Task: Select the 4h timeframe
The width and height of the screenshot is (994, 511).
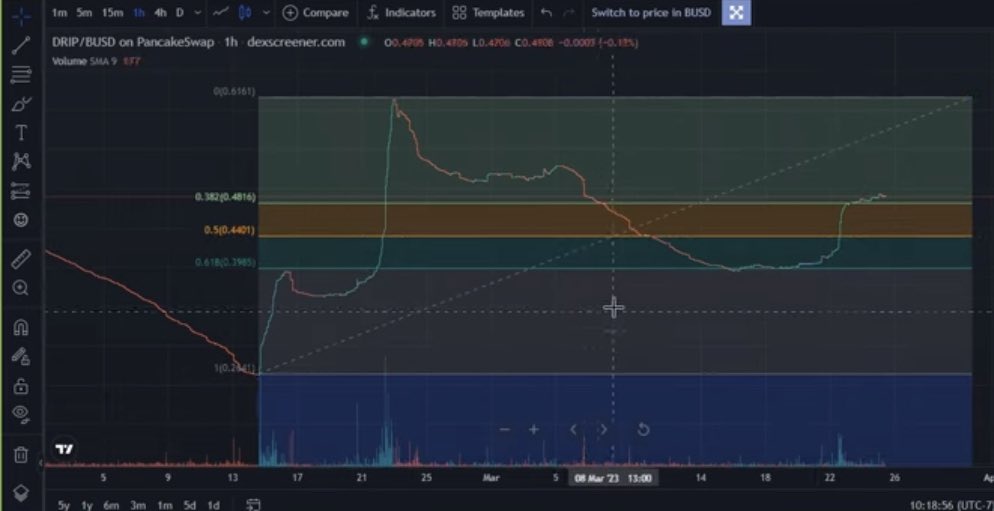Action: click(160, 13)
